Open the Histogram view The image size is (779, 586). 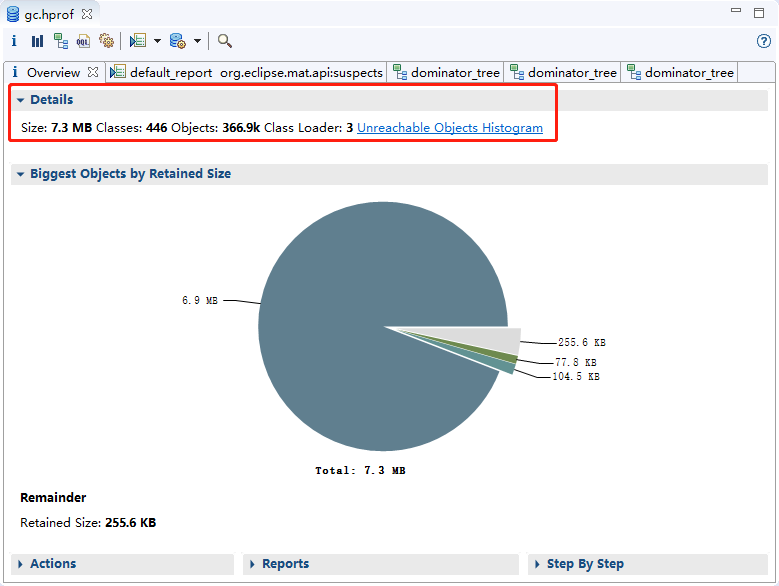pos(37,41)
